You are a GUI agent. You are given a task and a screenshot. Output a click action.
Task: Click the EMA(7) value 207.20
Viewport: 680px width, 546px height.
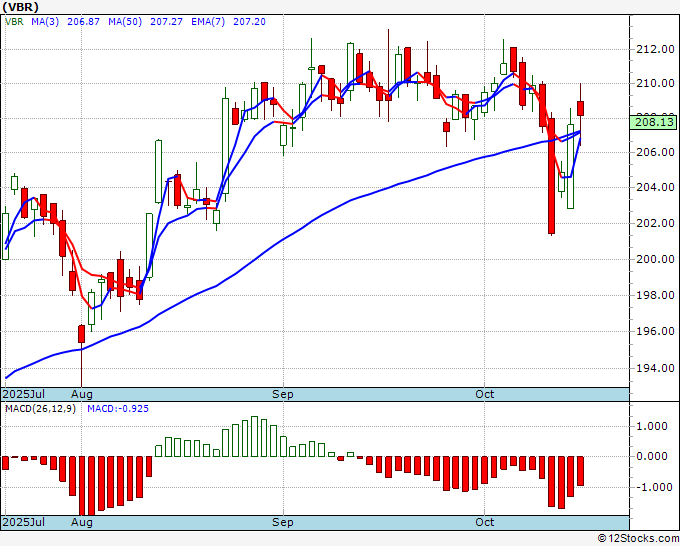tap(249, 22)
